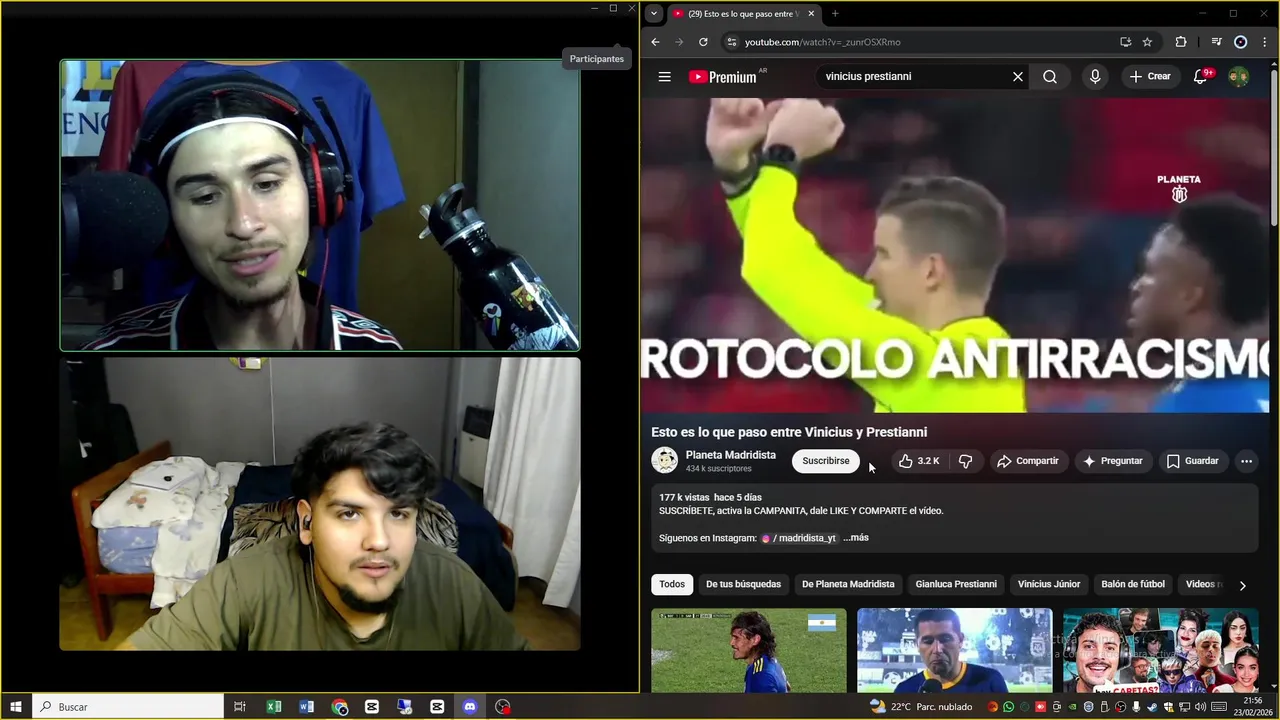
Task: Subscribe with the Suscribirse button
Action: pos(826,461)
